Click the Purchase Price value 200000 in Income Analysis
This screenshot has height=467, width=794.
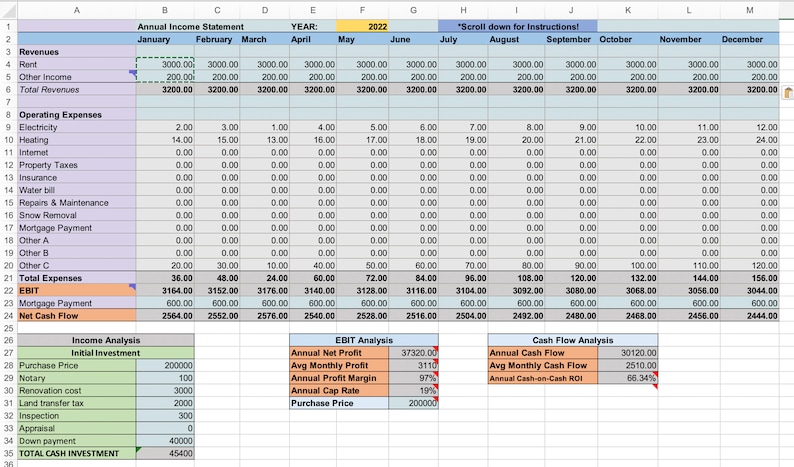(165, 365)
